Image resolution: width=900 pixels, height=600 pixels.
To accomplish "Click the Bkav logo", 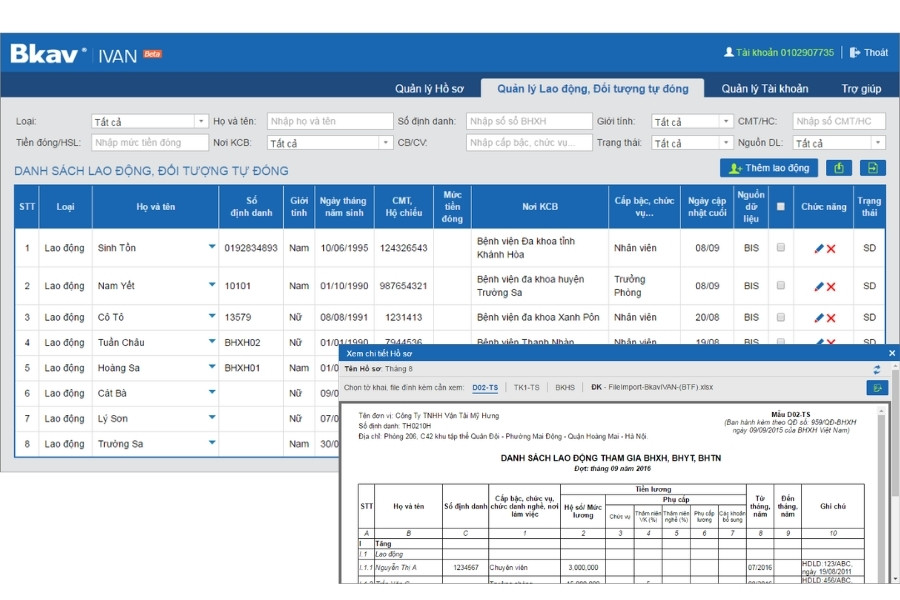I will pos(48,54).
